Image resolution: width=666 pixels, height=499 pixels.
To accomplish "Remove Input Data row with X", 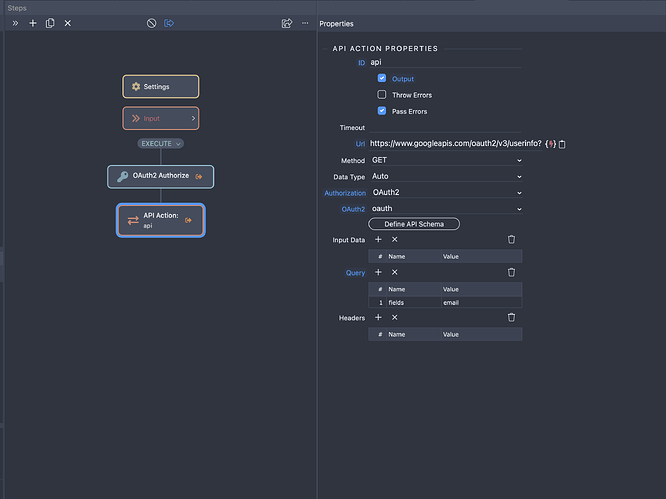I will (395, 240).
